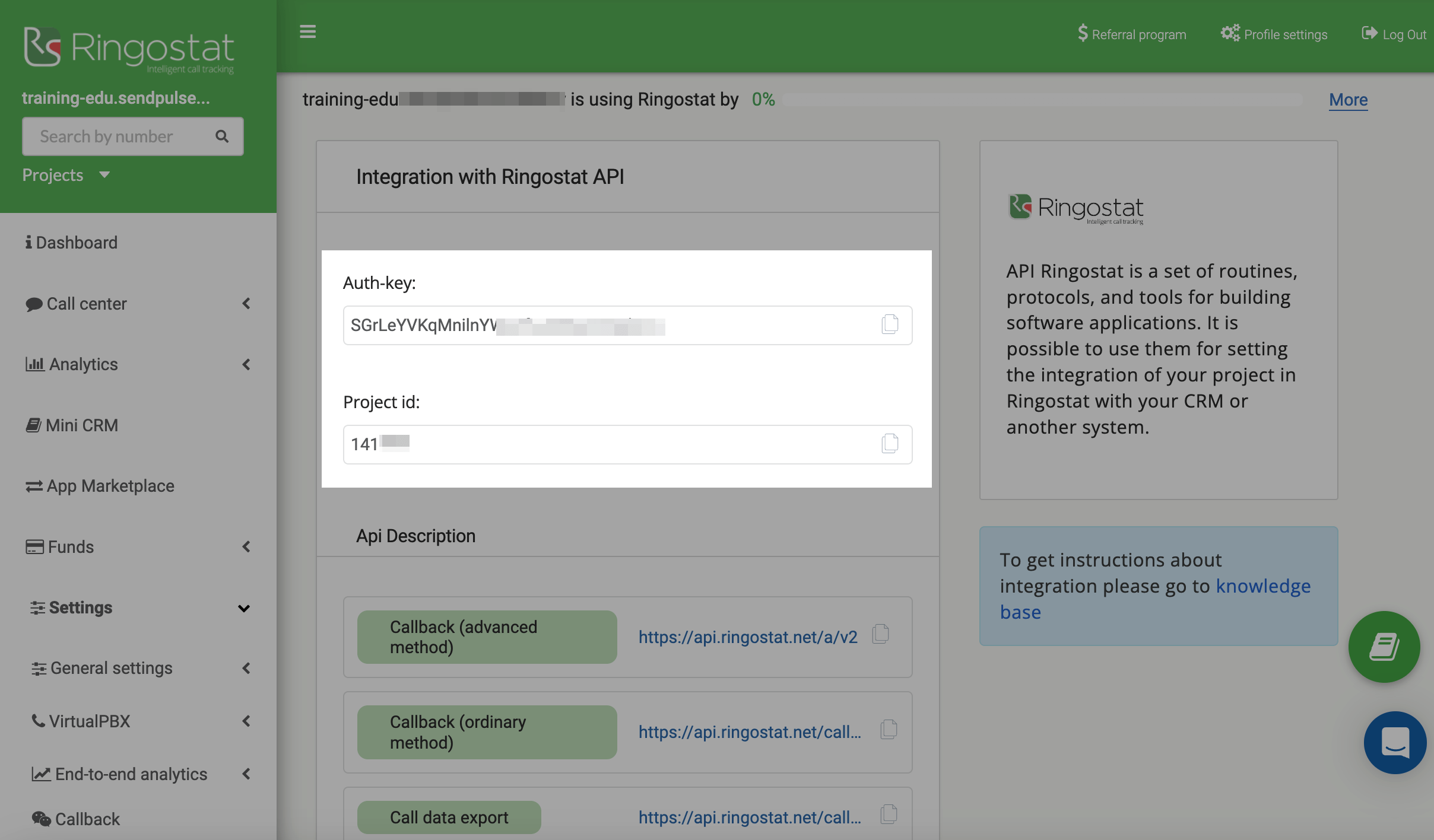
Task: Copy the Auth-key value
Action: [890, 324]
